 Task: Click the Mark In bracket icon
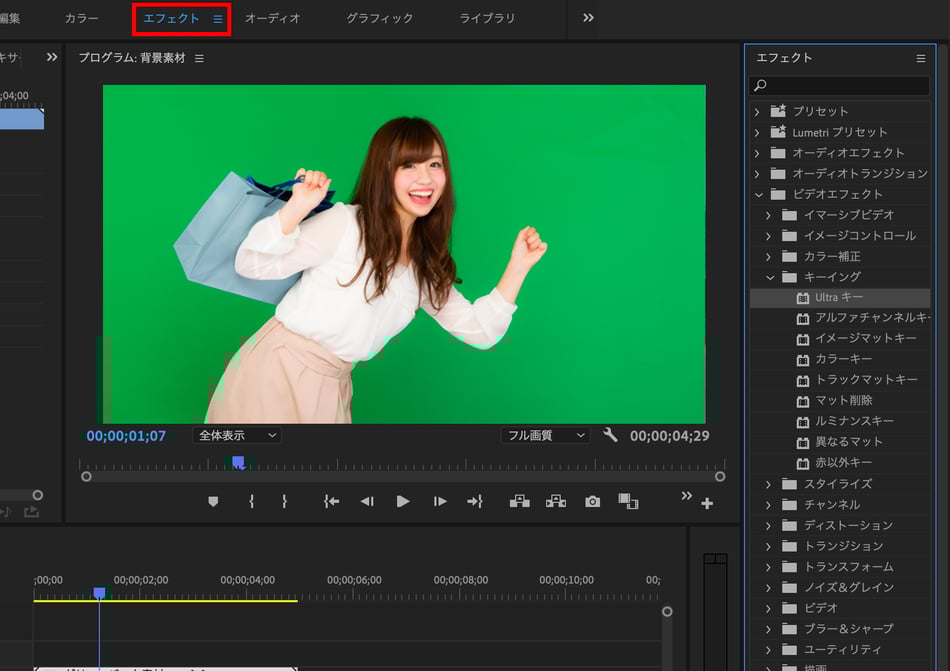tap(251, 502)
